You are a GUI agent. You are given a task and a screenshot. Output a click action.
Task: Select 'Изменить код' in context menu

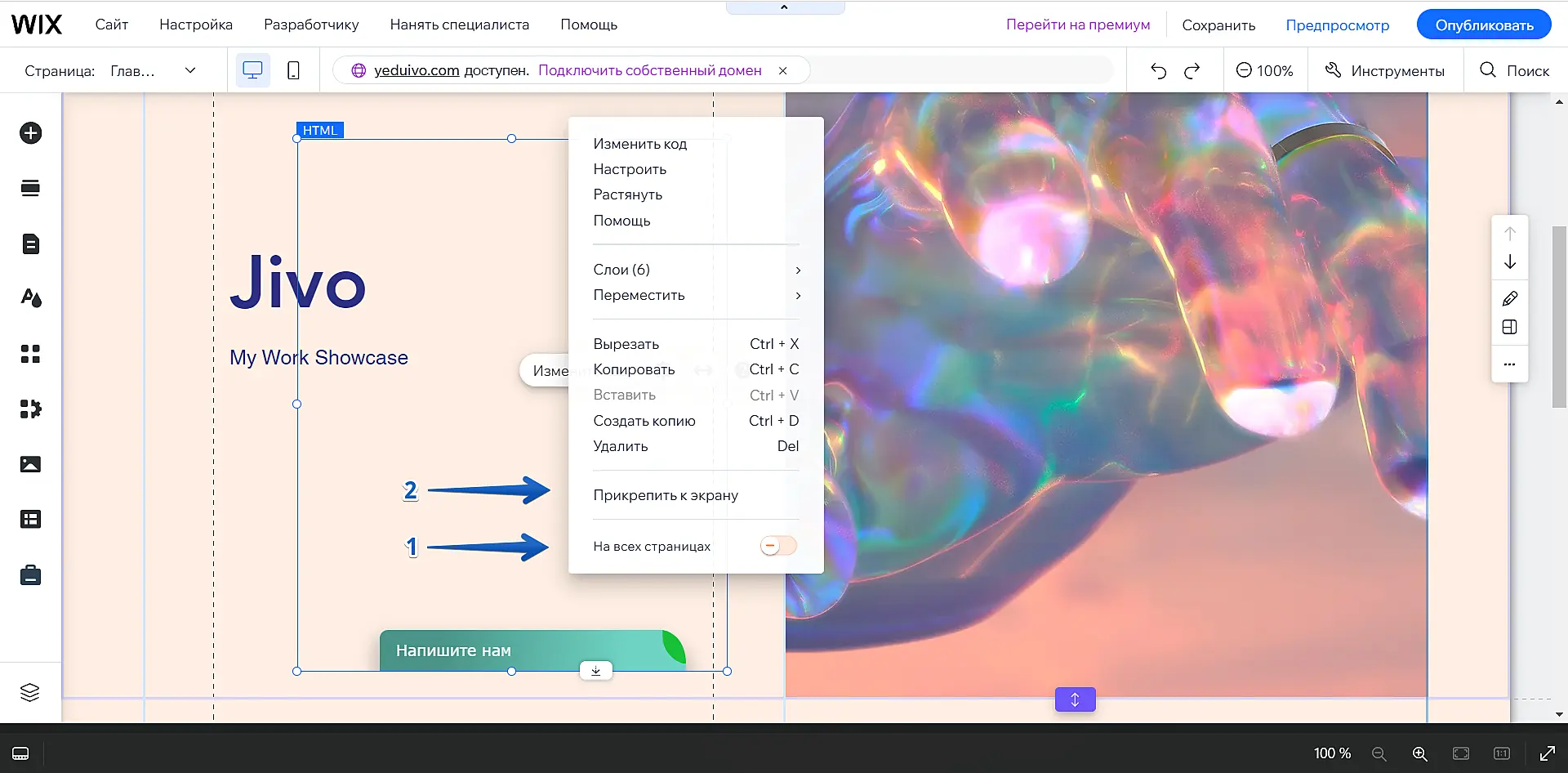pos(639,144)
